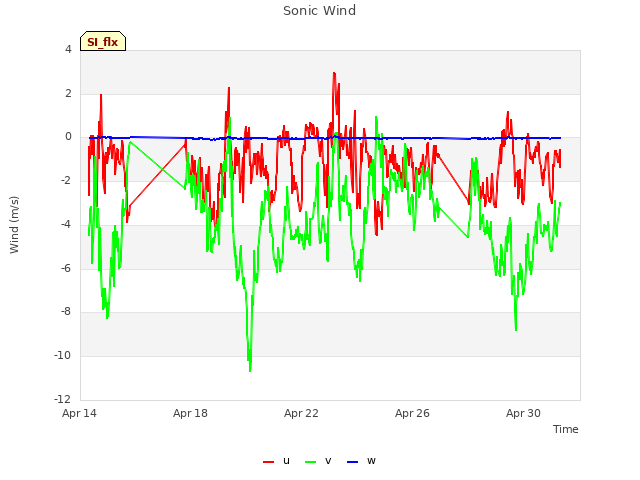
Task: Click the red u legend line marker
Action: tap(269, 462)
